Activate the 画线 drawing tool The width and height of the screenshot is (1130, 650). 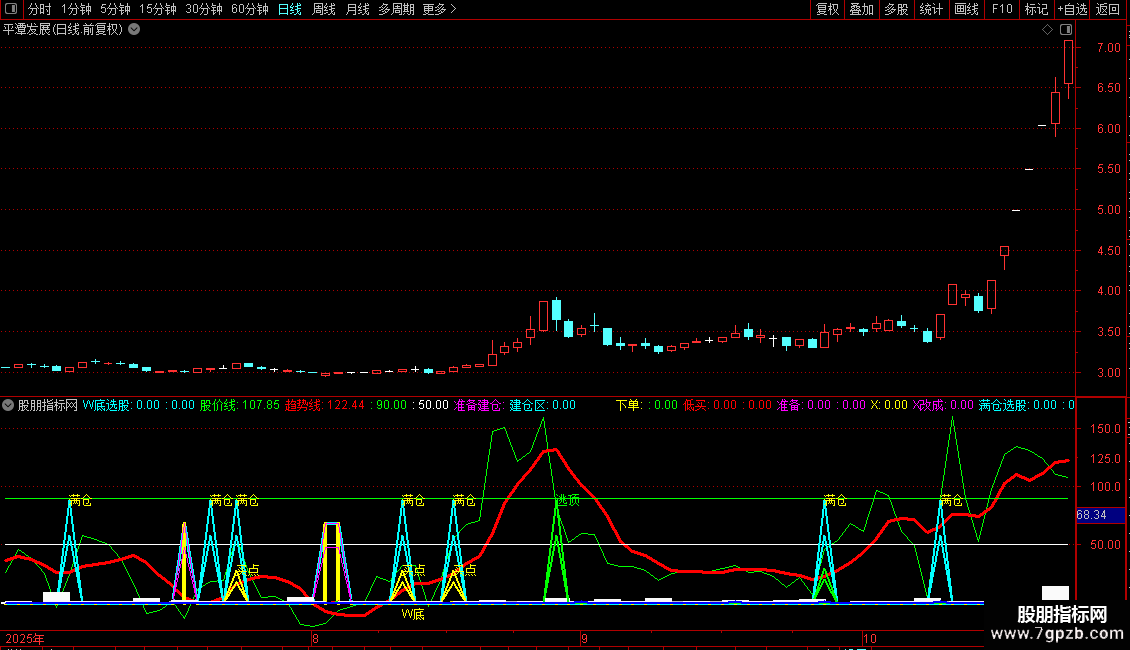tap(966, 9)
